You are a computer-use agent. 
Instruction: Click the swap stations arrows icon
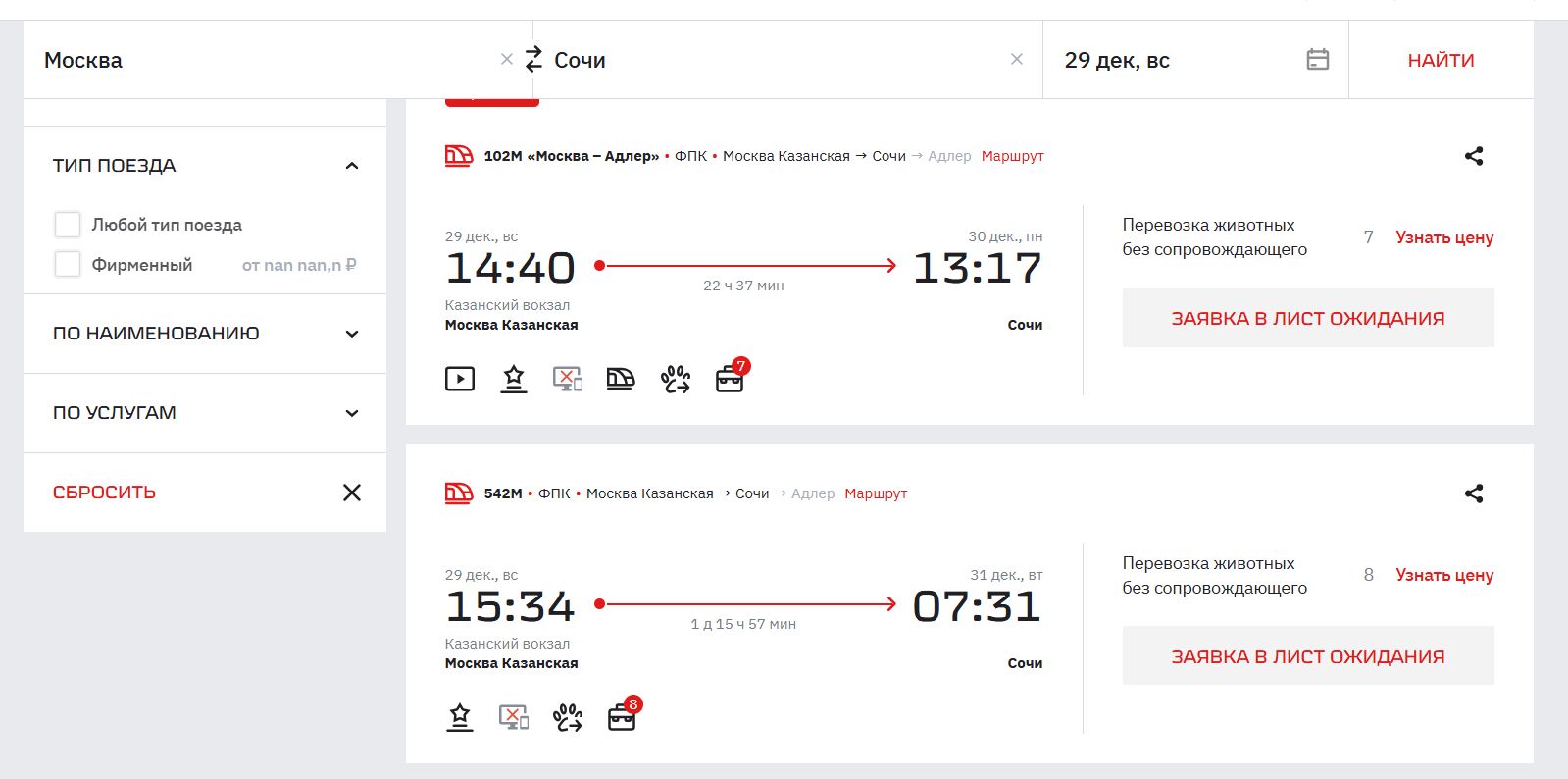[x=533, y=60]
